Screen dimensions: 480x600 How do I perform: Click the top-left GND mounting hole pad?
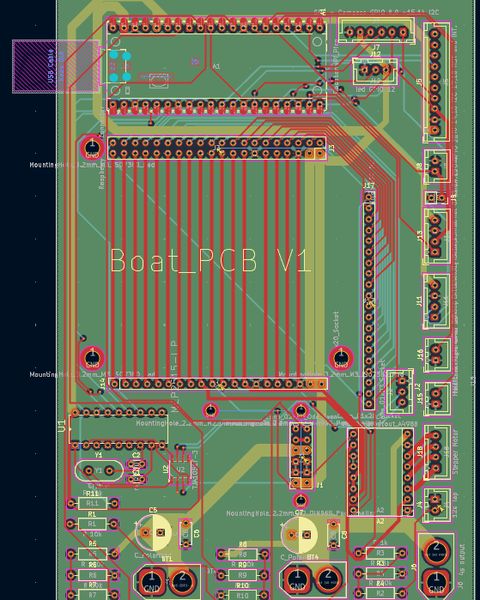(92, 147)
